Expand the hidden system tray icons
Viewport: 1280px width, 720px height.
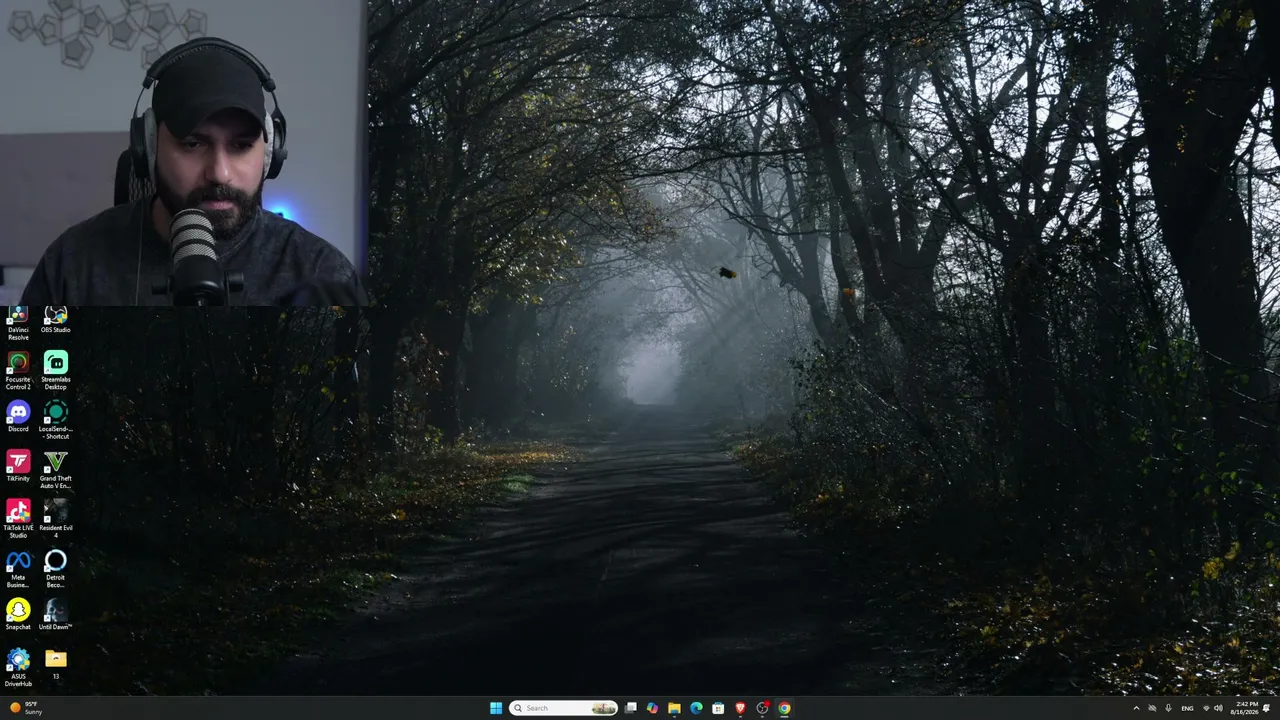point(1136,708)
